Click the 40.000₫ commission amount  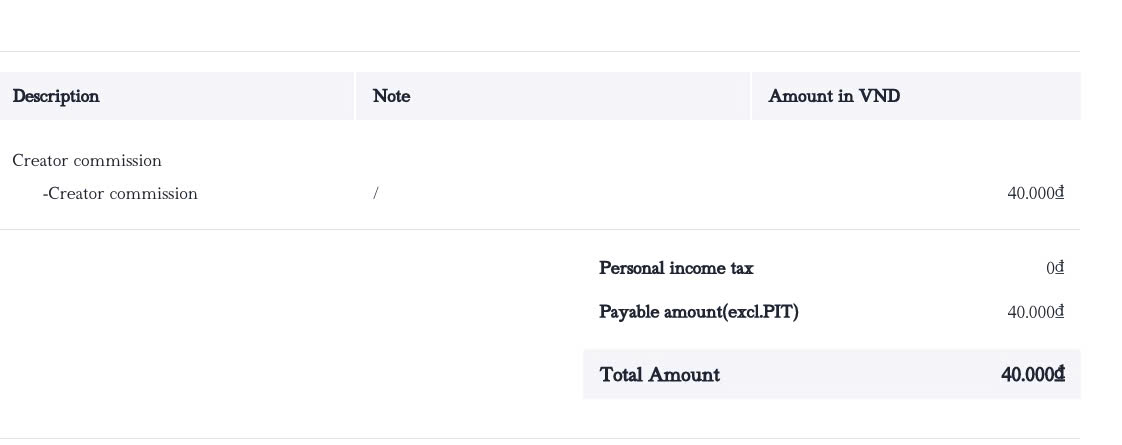1035,193
